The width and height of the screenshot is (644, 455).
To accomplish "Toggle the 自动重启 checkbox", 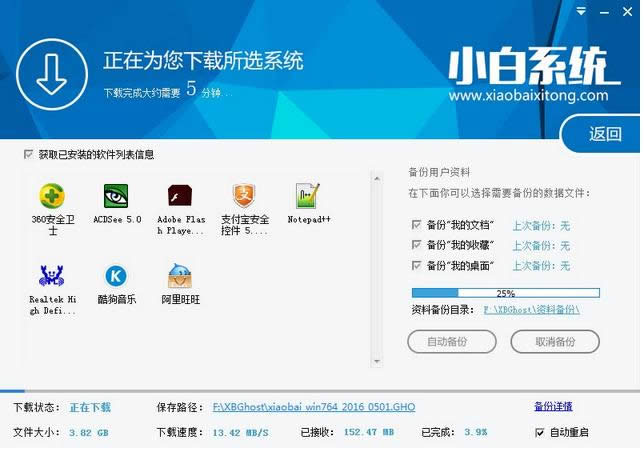I will click(539, 432).
